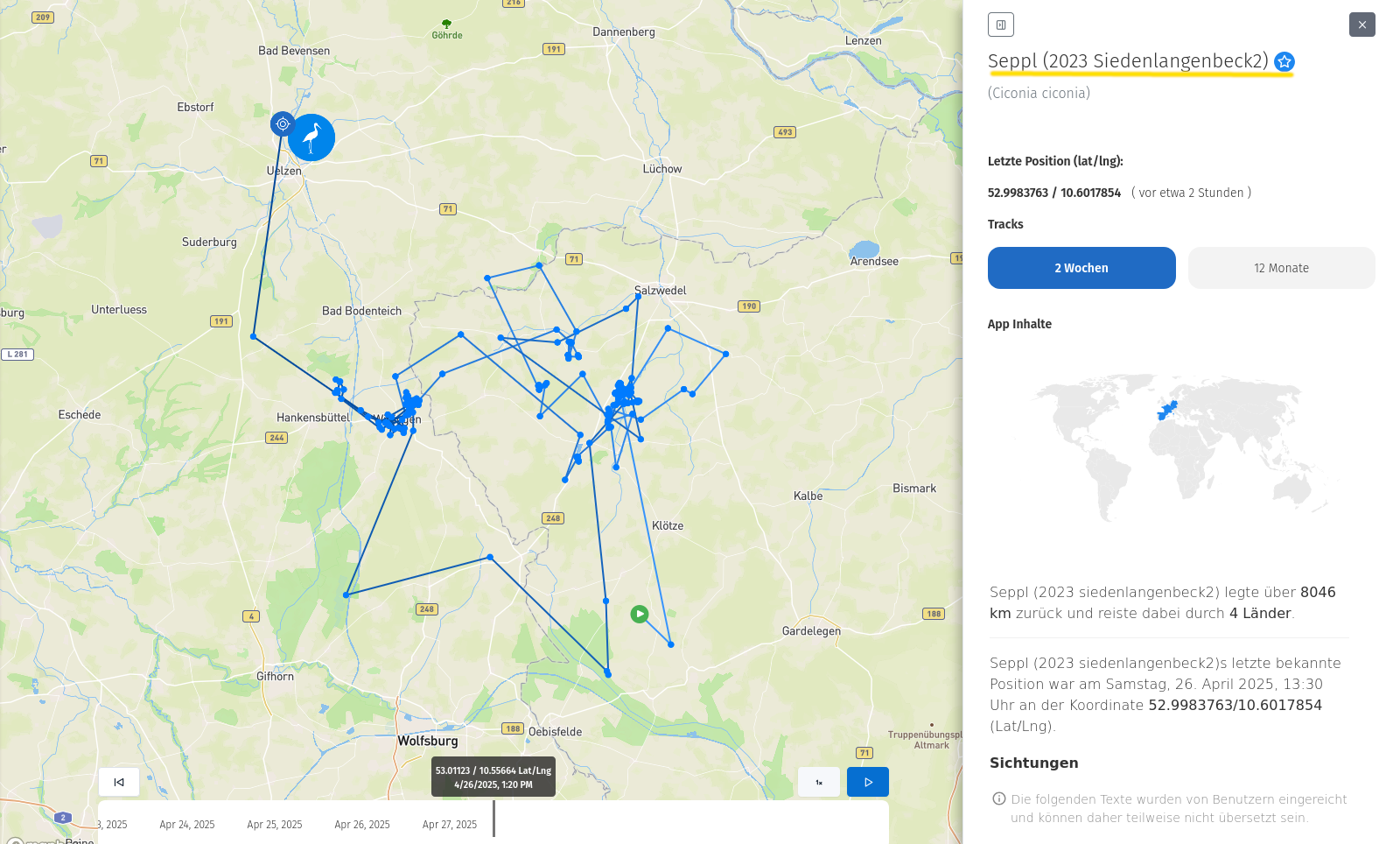Skip back to start of timeline
1400x844 pixels.
pyautogui.click(x=119, y=782)
